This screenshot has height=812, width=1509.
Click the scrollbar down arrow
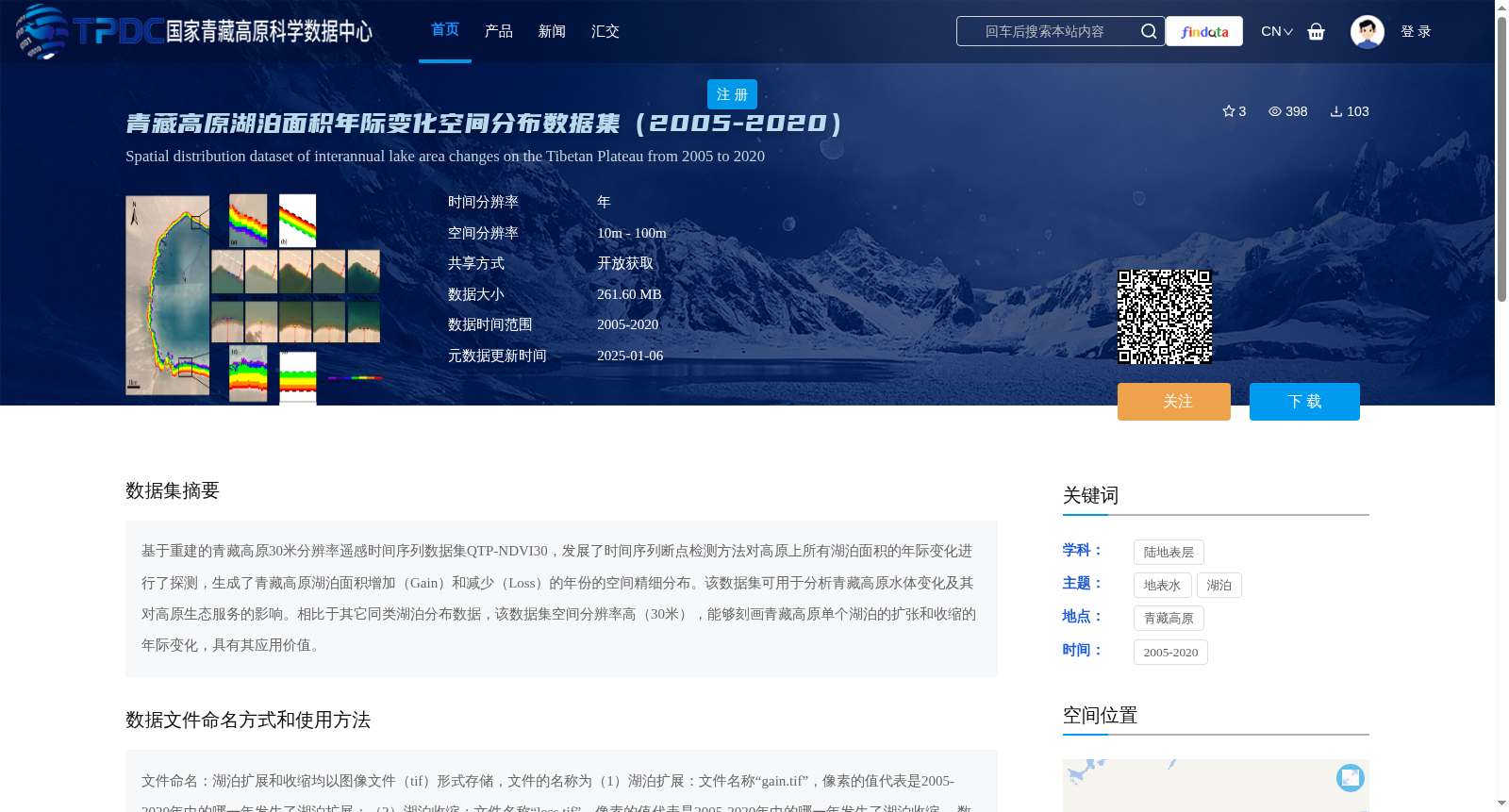1501,804
